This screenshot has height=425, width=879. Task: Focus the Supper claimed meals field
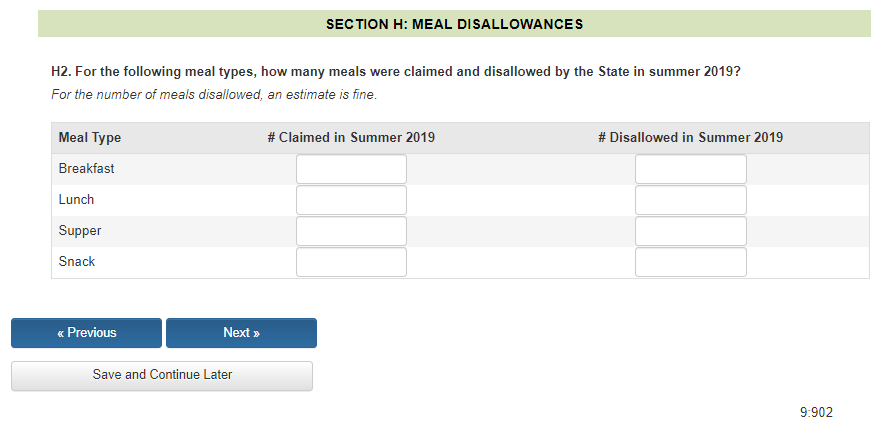click(x=351, y=231)
